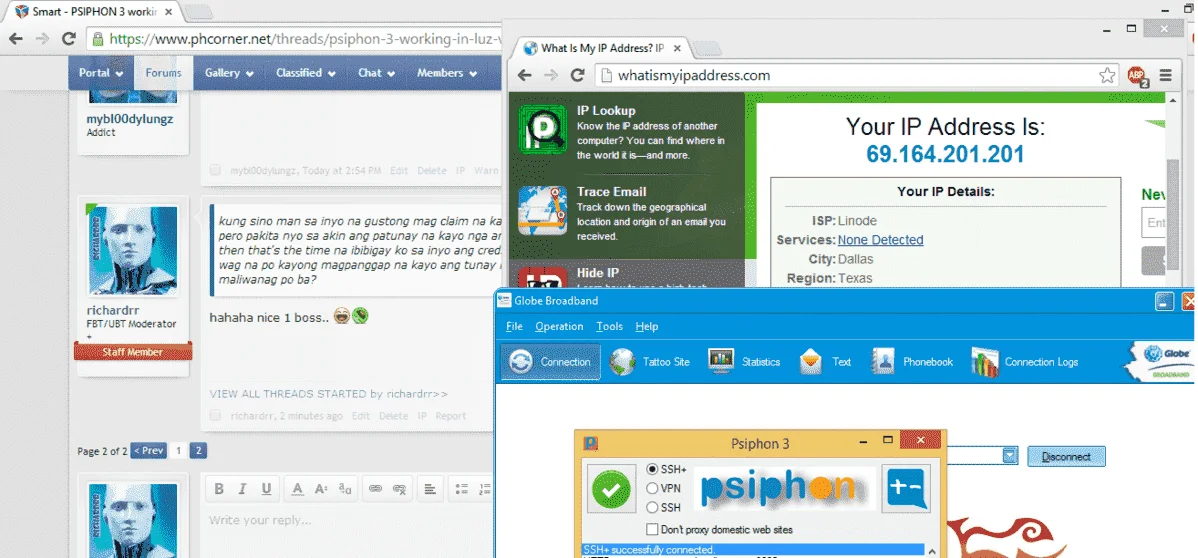Click the Disconnect button in Globe Broadband

[x=1066, y=456]
